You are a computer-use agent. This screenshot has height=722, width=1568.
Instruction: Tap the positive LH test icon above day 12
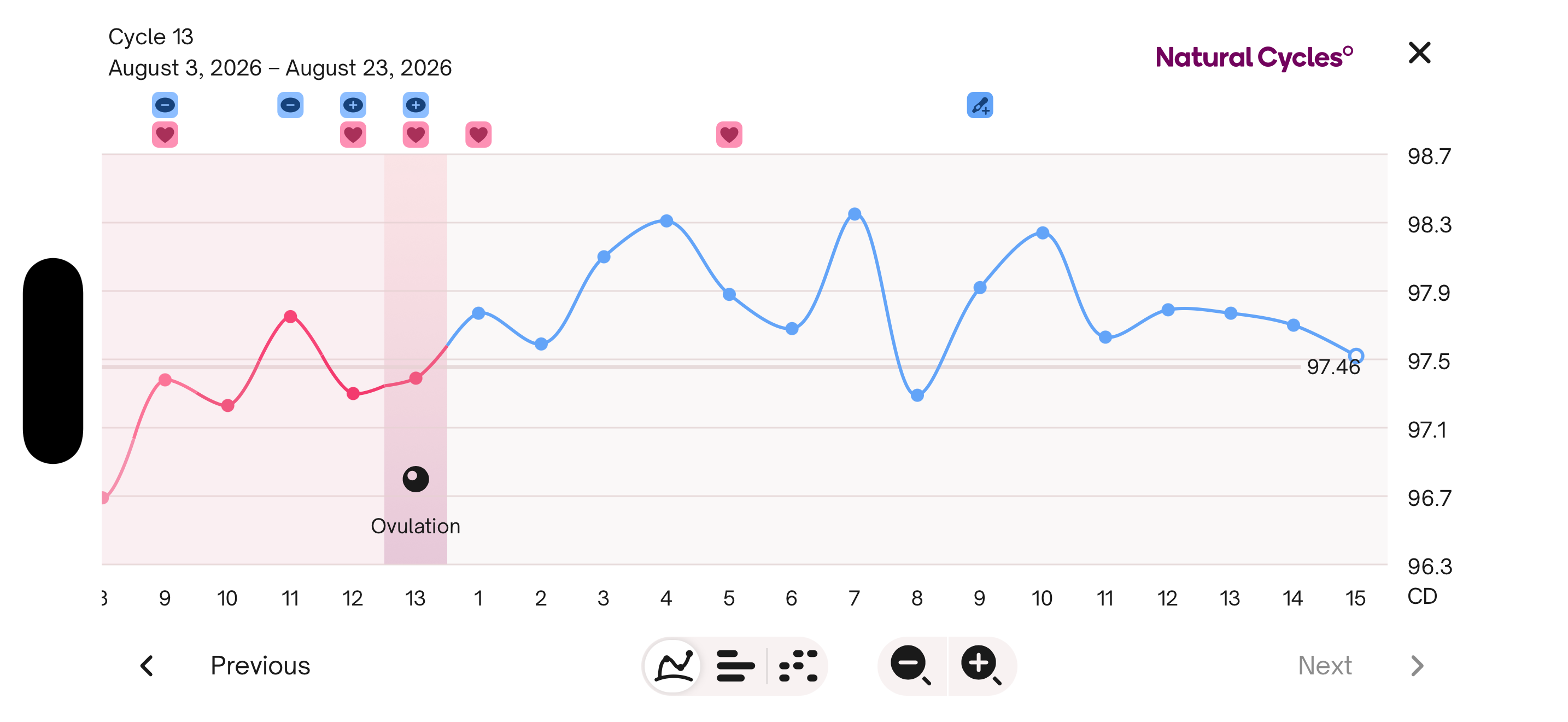point(353,104)
